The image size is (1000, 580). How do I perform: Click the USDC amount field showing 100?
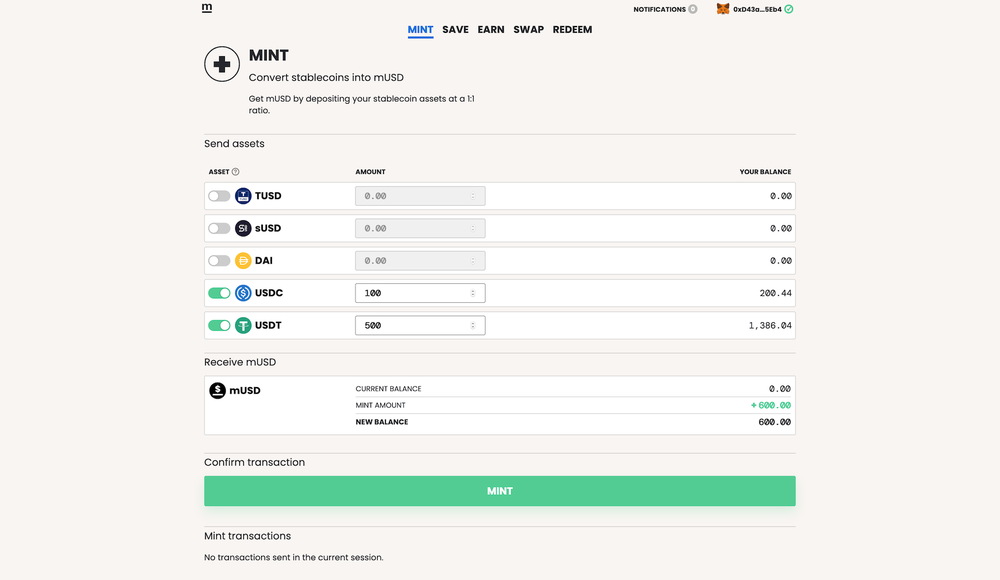420,293
